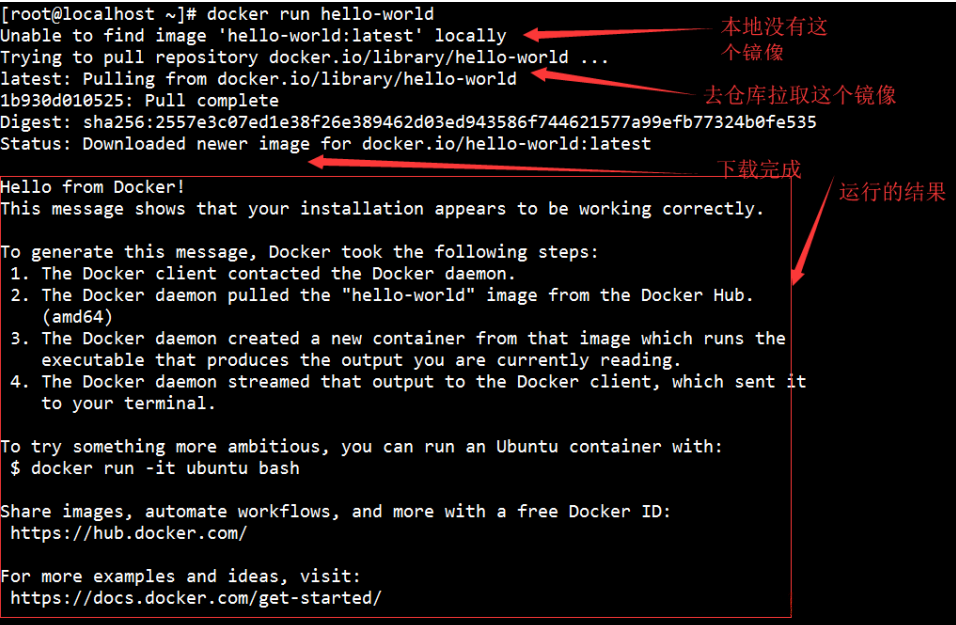Click the "Unable to find image" error line
This screenshot has height=625, width=956.
253,36
